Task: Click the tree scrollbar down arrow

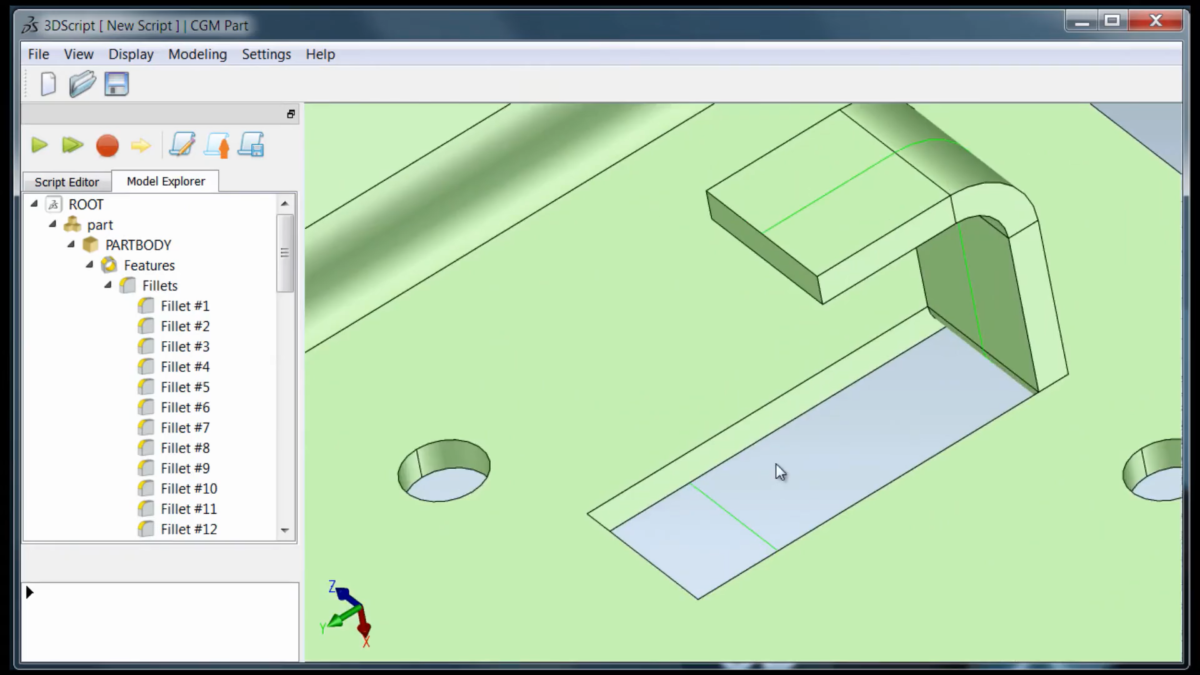Action: [285, 530]
